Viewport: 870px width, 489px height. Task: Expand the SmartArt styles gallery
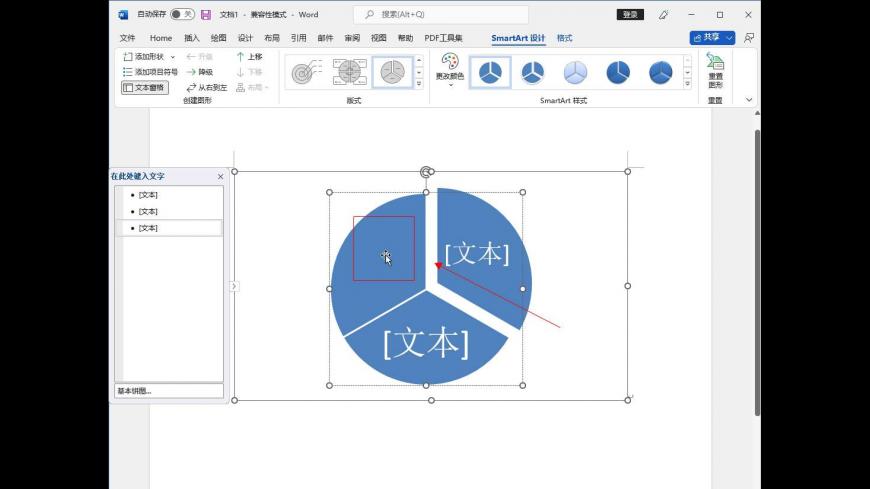tap(687, 85)
